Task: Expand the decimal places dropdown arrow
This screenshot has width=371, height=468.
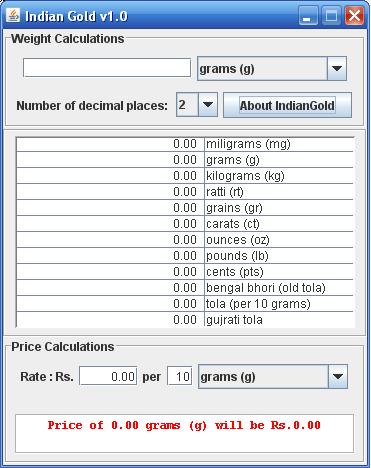Action: point(208,105)
